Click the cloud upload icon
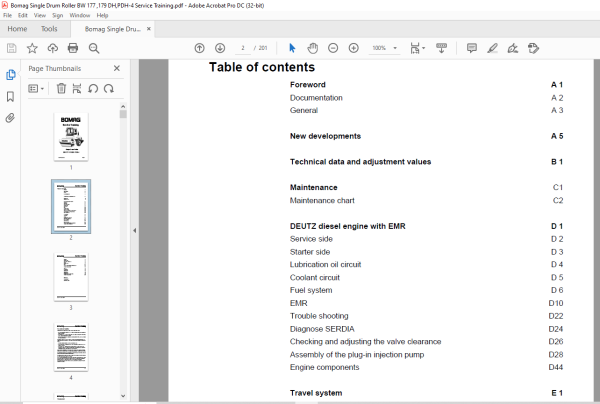 tap(52, 48)
